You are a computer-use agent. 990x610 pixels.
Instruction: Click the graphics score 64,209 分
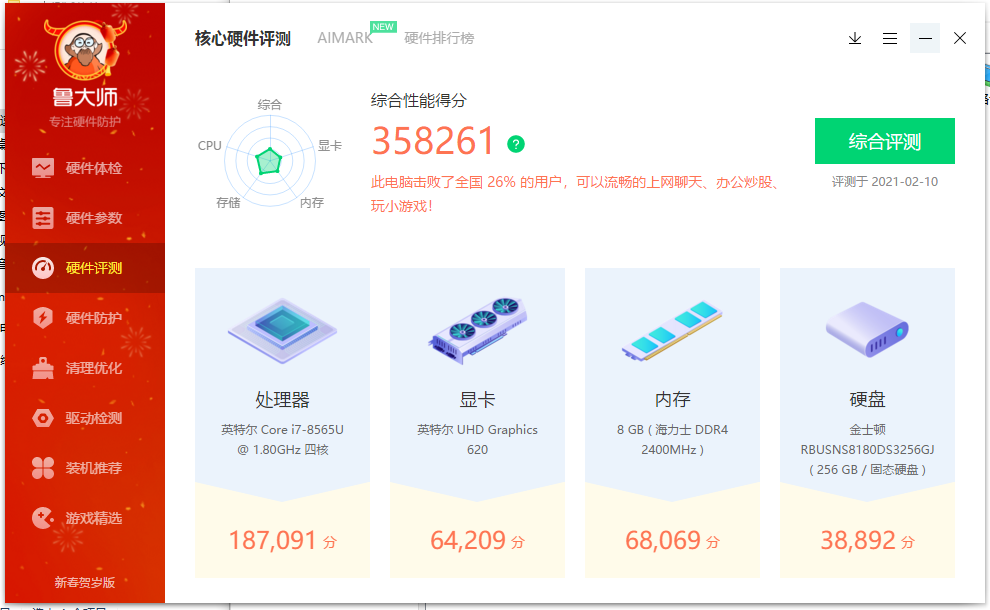tap(477, 541)
